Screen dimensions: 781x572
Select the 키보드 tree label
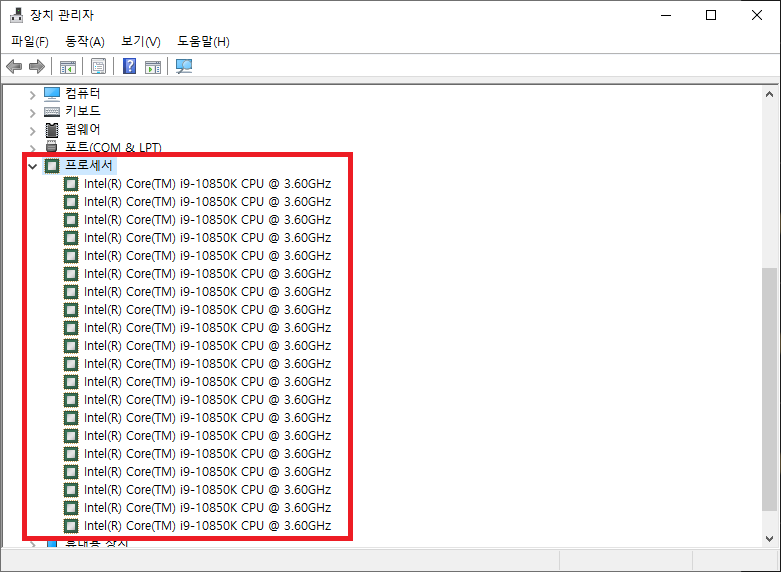coord(83,111)
